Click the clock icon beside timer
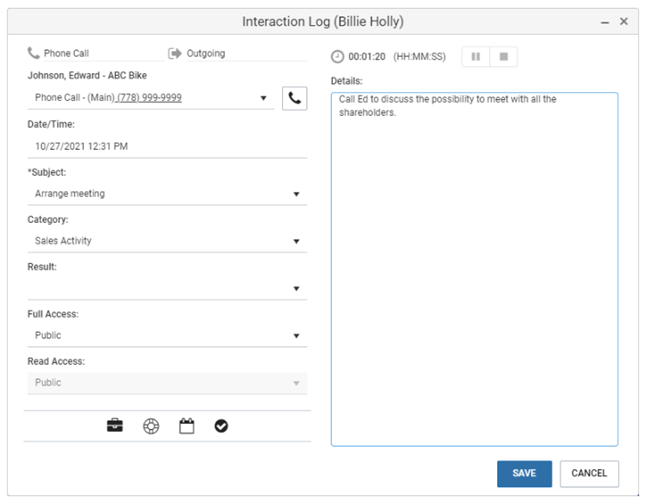 tap(337, 57)
